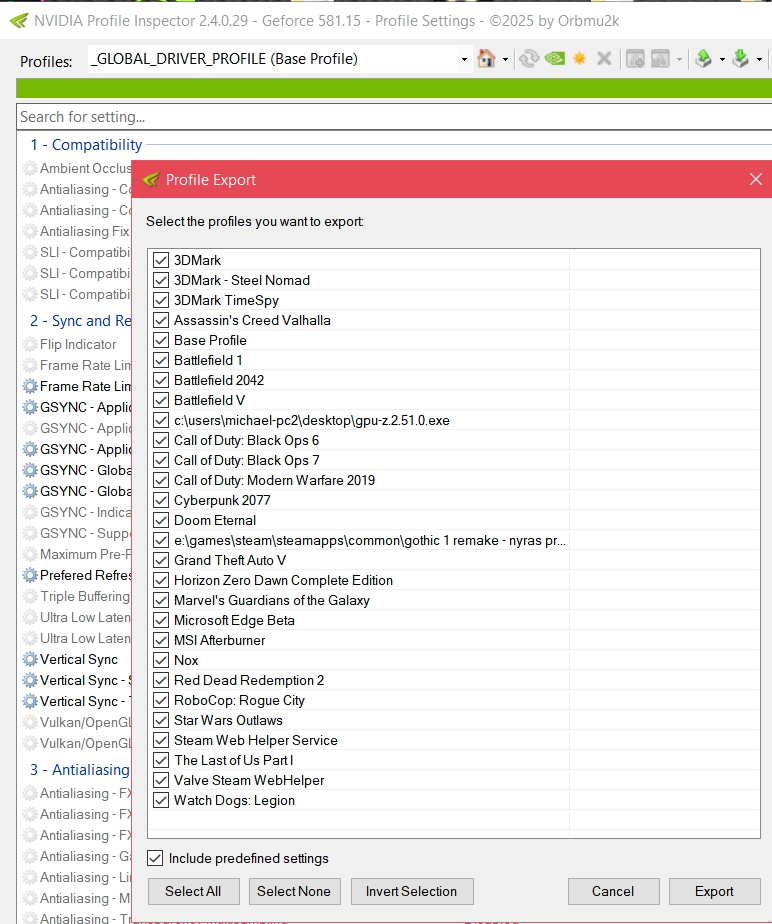The image size is (772, 924).
Task: Uncheck the Base Profile checkbox in export list
Action: pyautogui.click(x=161, y=341)
